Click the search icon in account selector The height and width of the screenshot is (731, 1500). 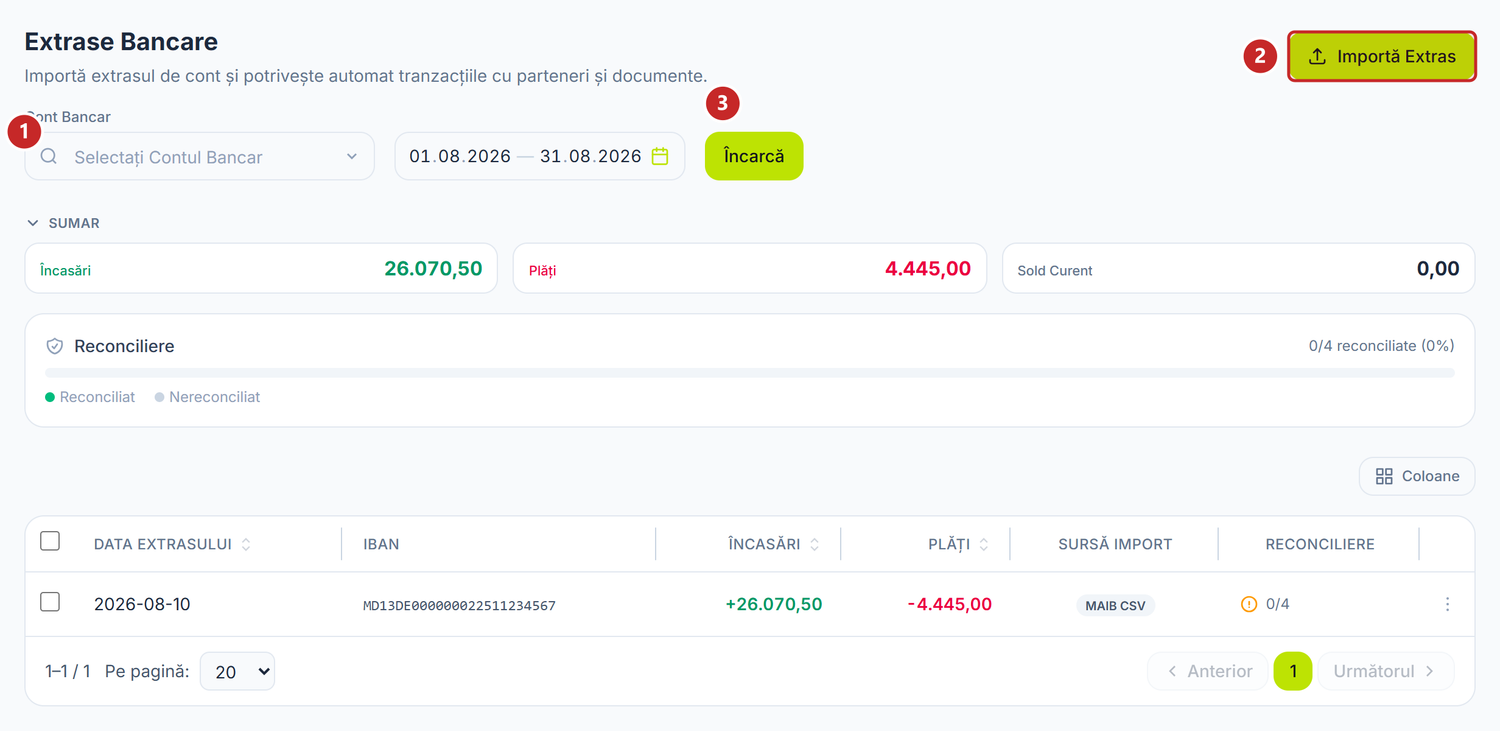(x=49, y=157)
